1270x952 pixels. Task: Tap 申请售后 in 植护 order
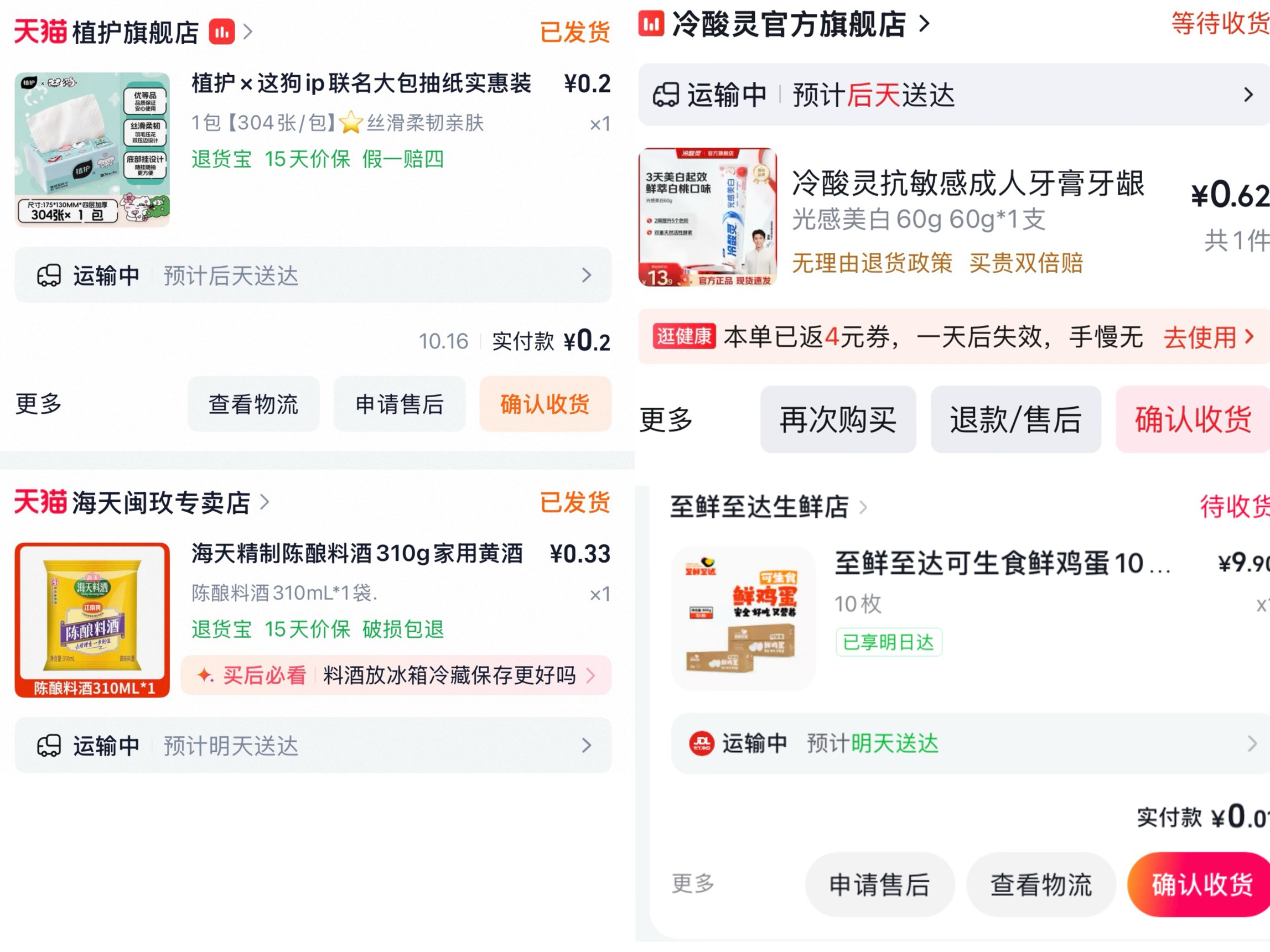click(400, 404)
